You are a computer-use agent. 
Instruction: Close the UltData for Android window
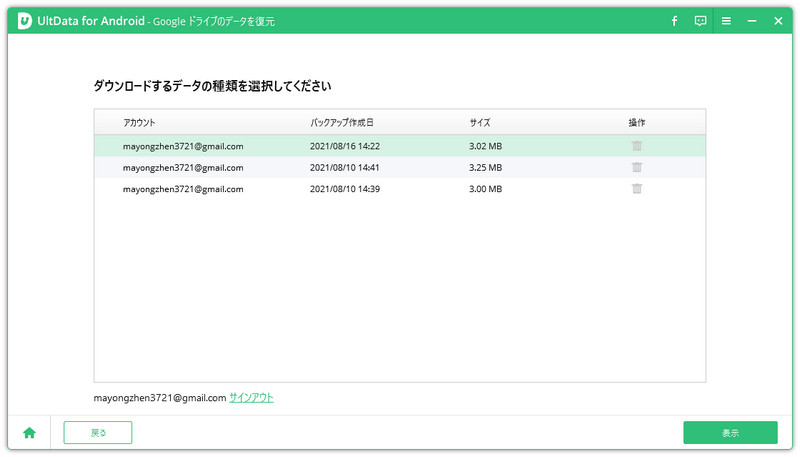(x=778, y=20)
